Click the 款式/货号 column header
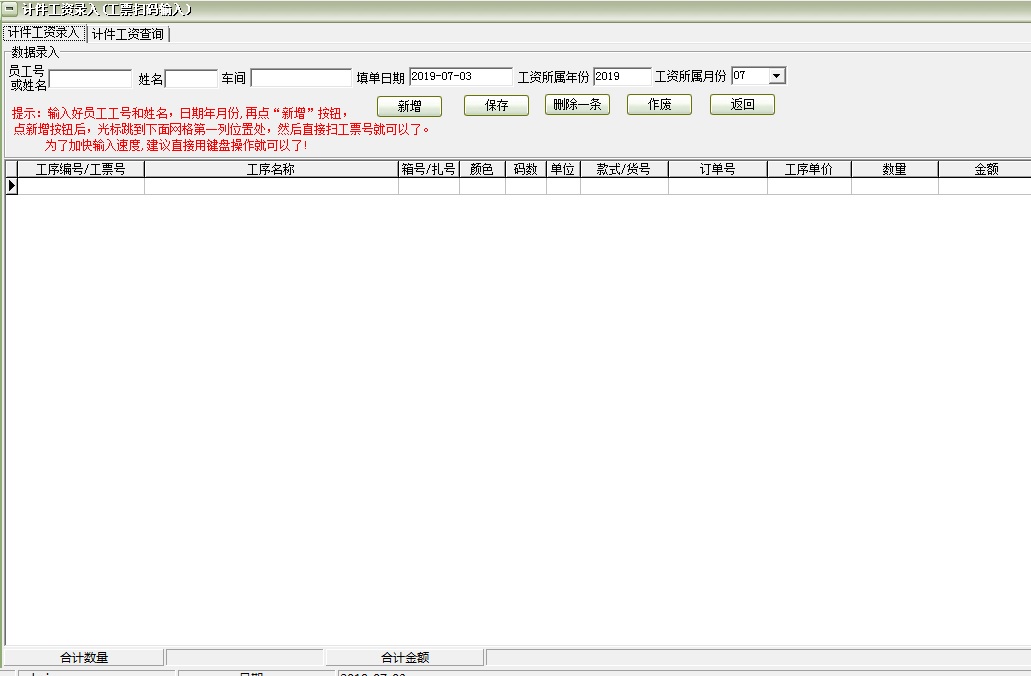This screenshot has height=676, width=1031. tap(624, 169)
